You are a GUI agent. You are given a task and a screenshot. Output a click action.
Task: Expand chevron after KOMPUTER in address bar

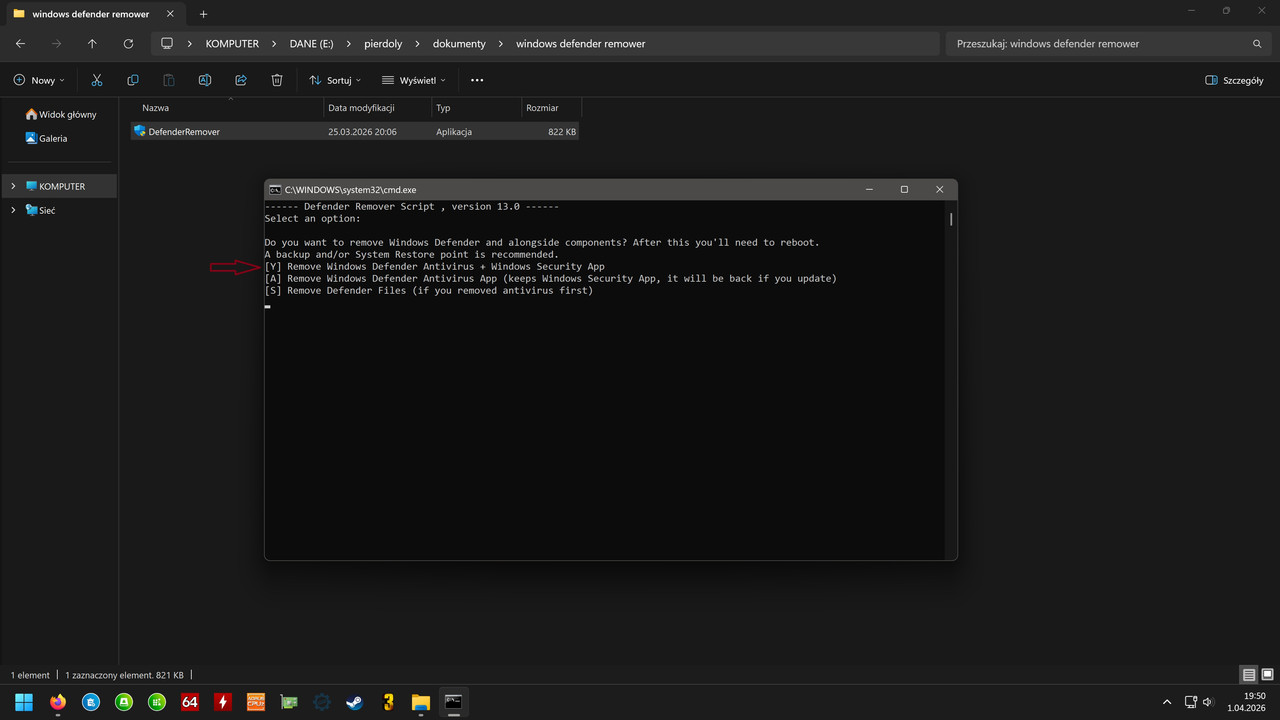click(x=274, y=44)
